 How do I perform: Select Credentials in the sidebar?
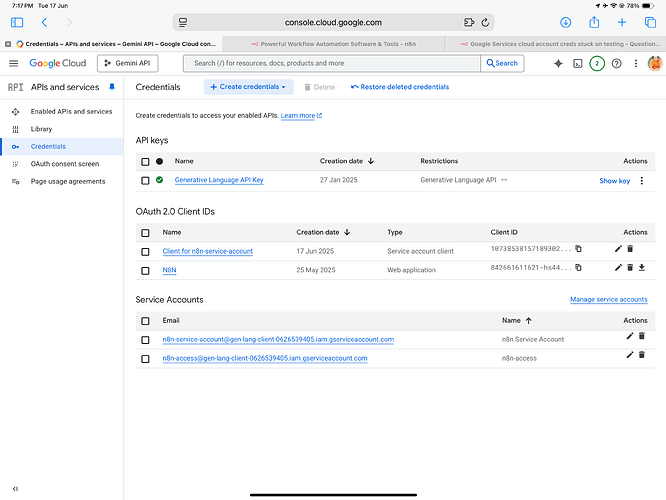[x=62, y=147]
